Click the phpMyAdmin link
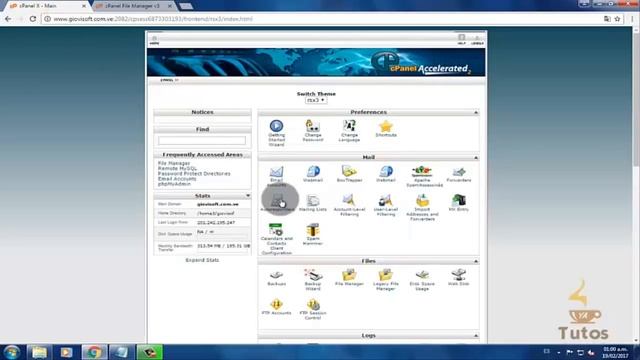 pos(174,184)
